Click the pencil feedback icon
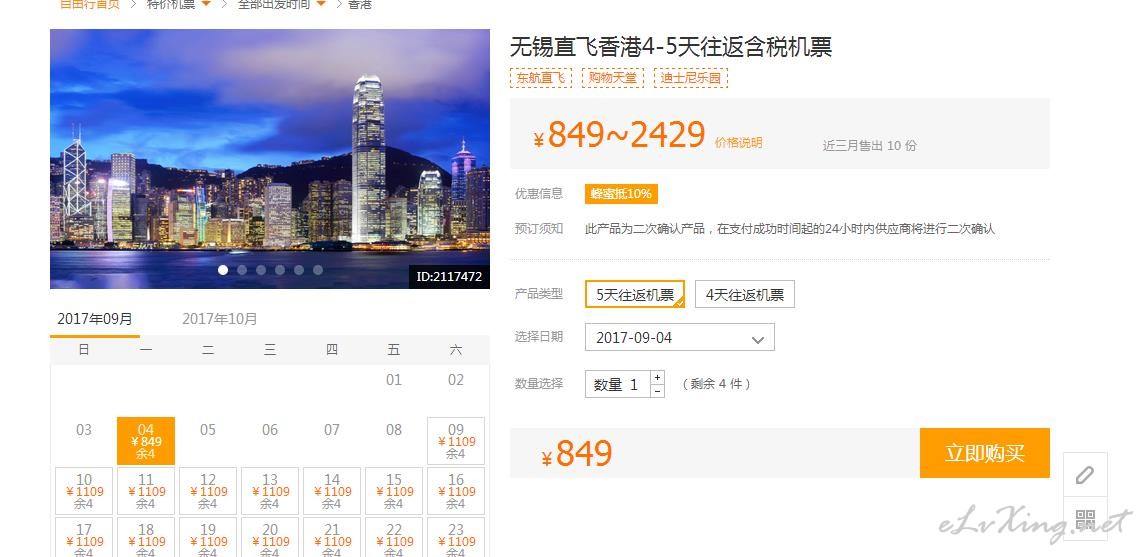The image size is (1143, 557). (x=1085, y=475)
